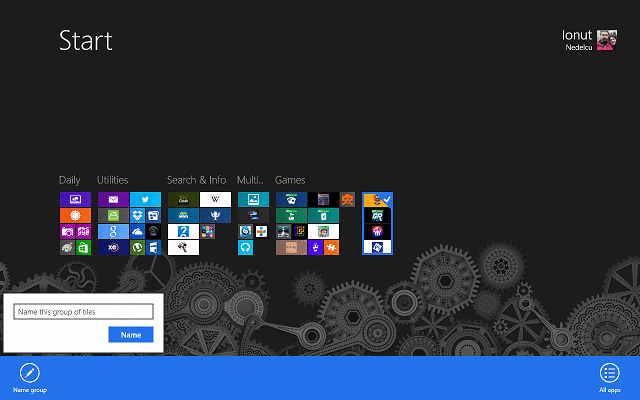Open the Desktop tile in Daily group
The width and height of the screenshot is (640, 400).
[x=76, y=199]
